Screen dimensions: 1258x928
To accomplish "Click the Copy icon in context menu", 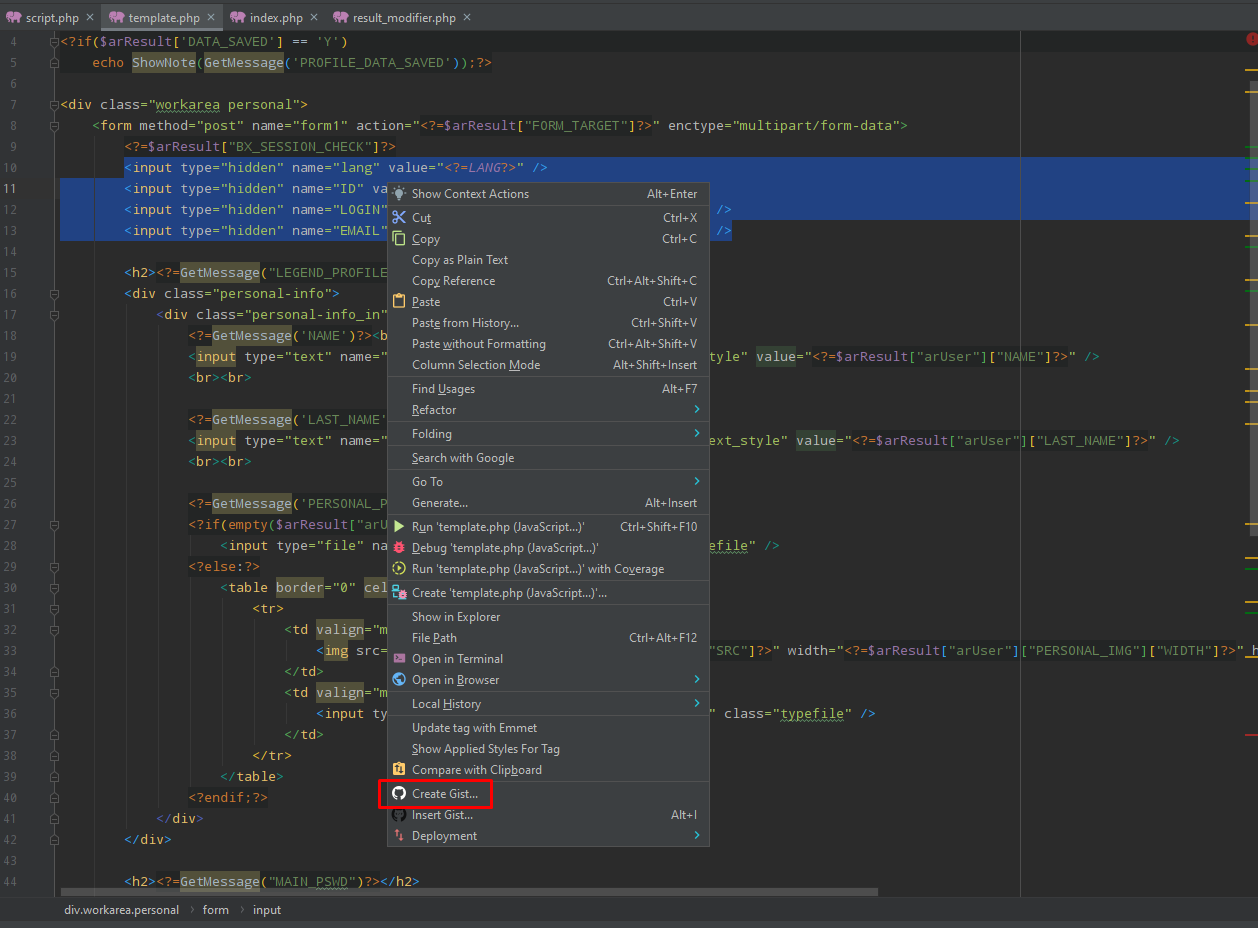I will 399,239.
